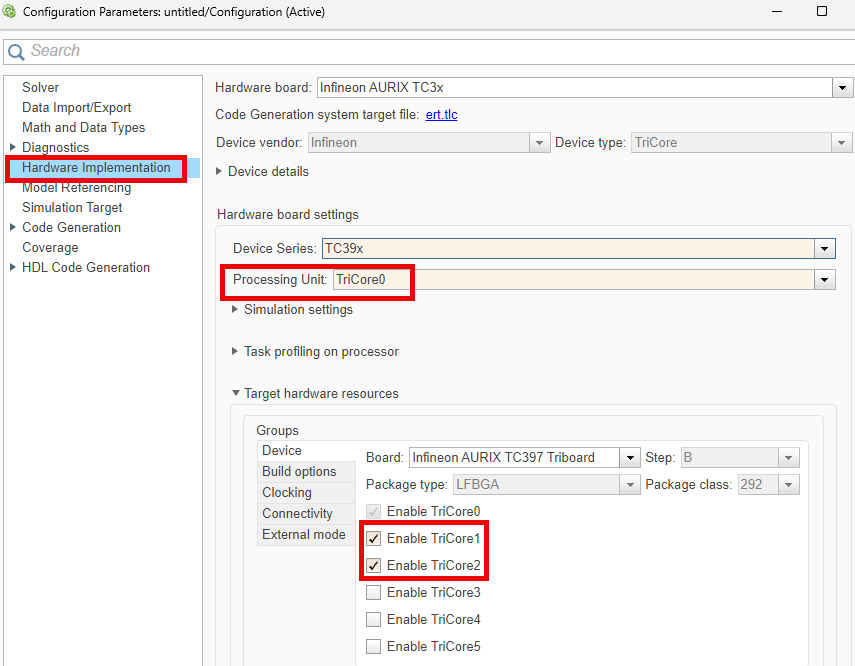Viewport: 855px width, 666px height.
Task: Open the ert.tlc target file link
Action: [x=441, y=114]
